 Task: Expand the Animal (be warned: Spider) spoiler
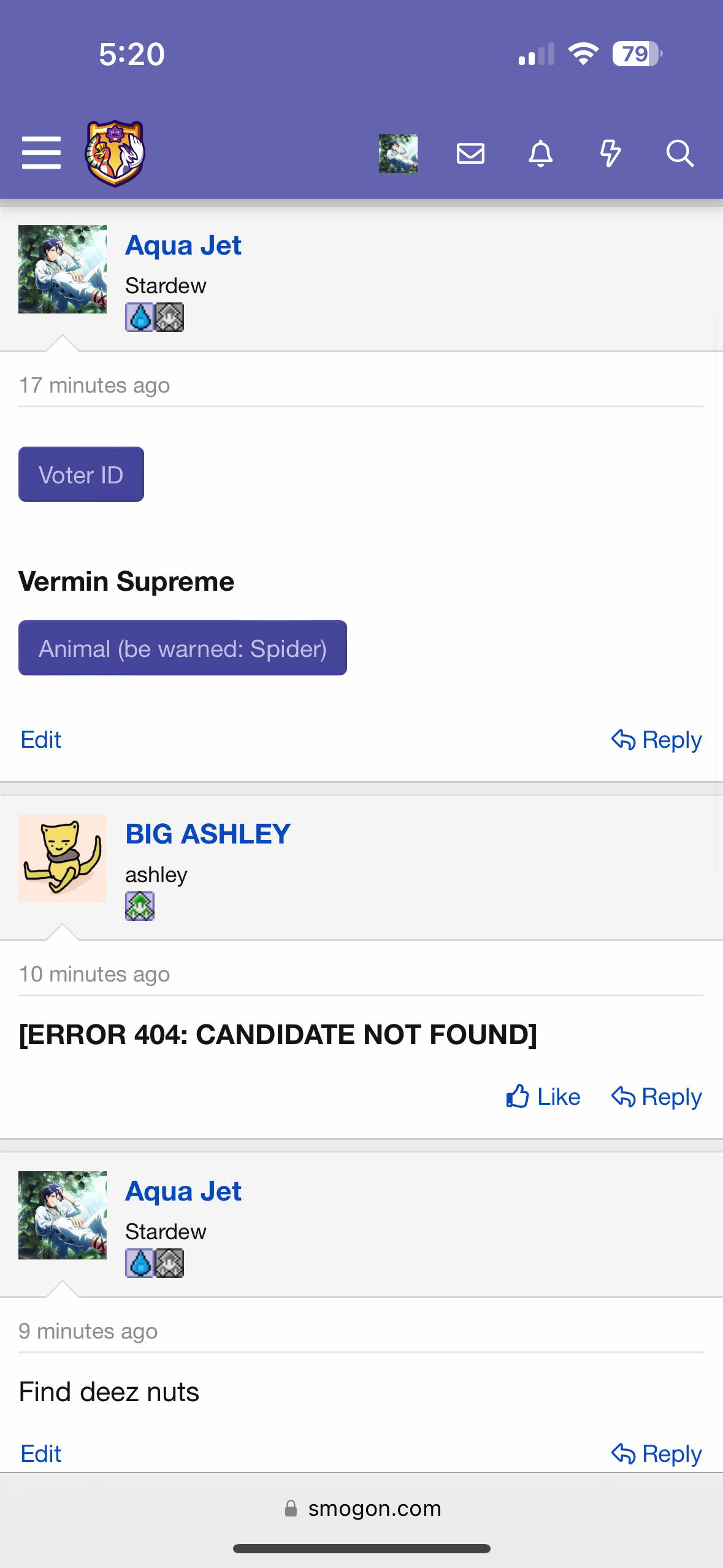pyautogui.click(x=183, y=648)
